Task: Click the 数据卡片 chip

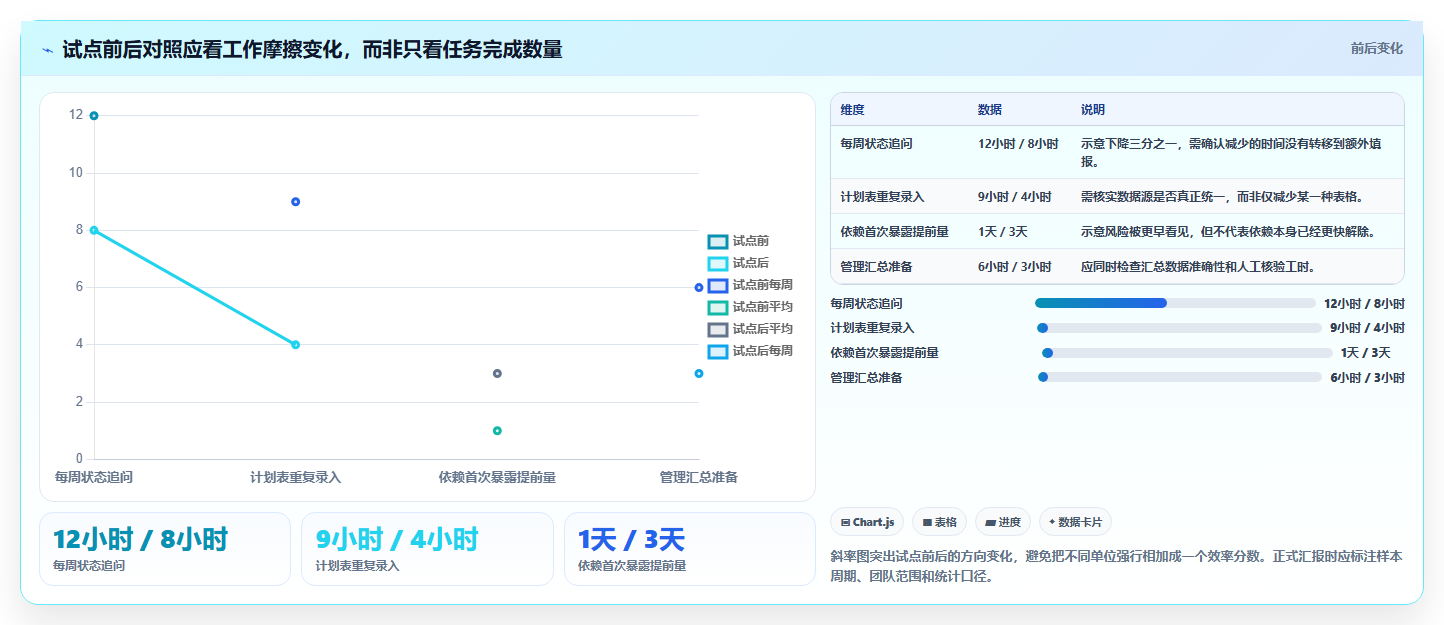Action: click(x=1075, y=522)
